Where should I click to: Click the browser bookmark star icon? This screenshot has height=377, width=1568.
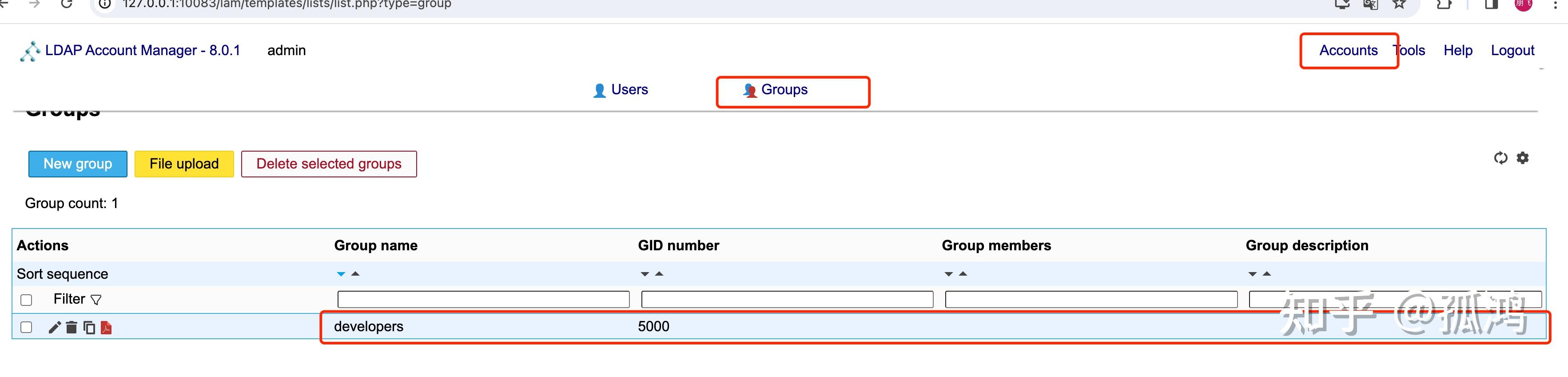coord(1399,4)
